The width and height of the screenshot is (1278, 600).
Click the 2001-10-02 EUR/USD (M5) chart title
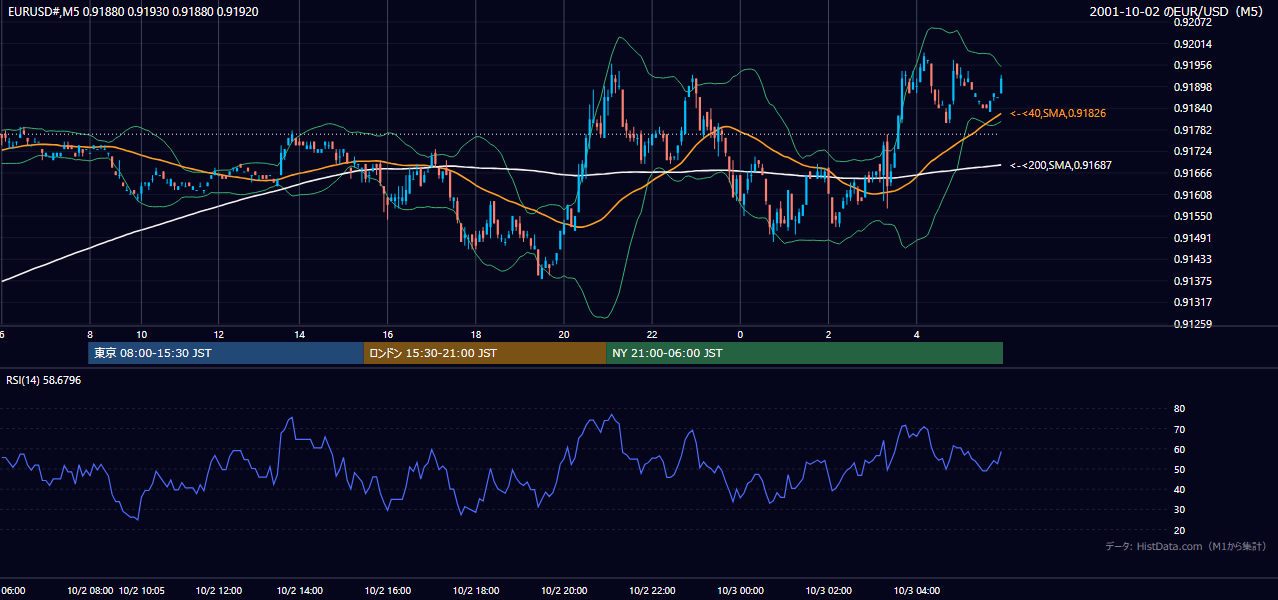pos(1178,12)
